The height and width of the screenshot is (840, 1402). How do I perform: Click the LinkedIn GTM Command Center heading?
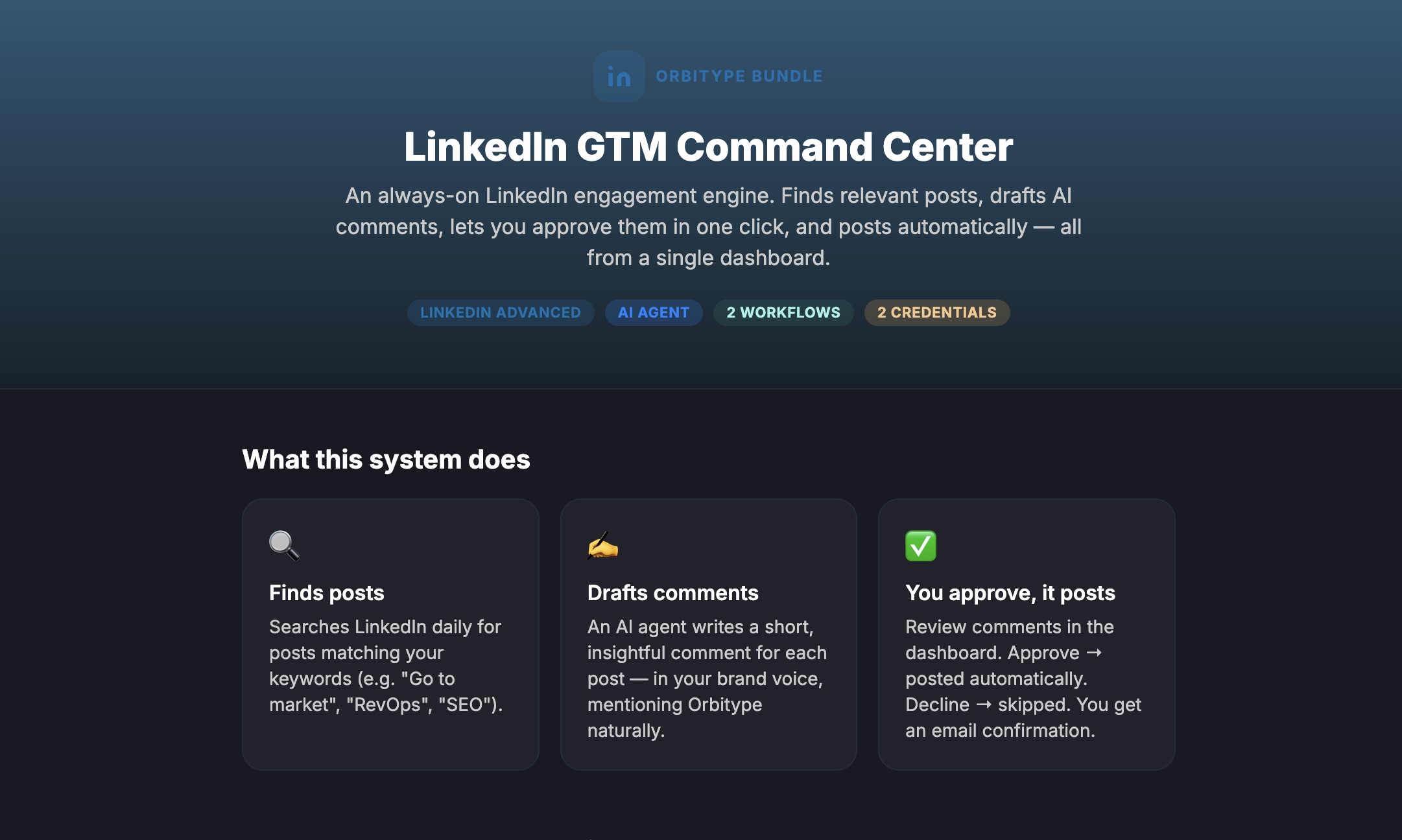click(708, 146)
